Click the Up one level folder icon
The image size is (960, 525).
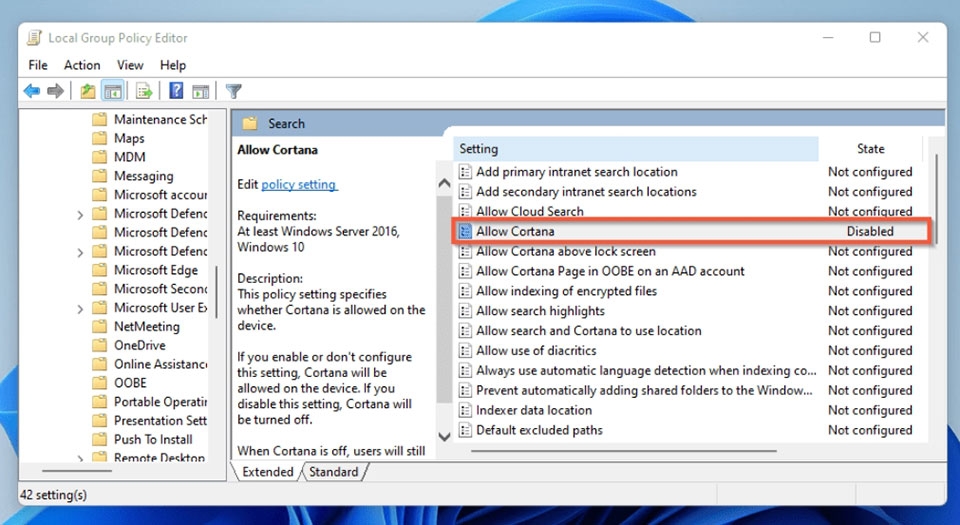[88, 92]
